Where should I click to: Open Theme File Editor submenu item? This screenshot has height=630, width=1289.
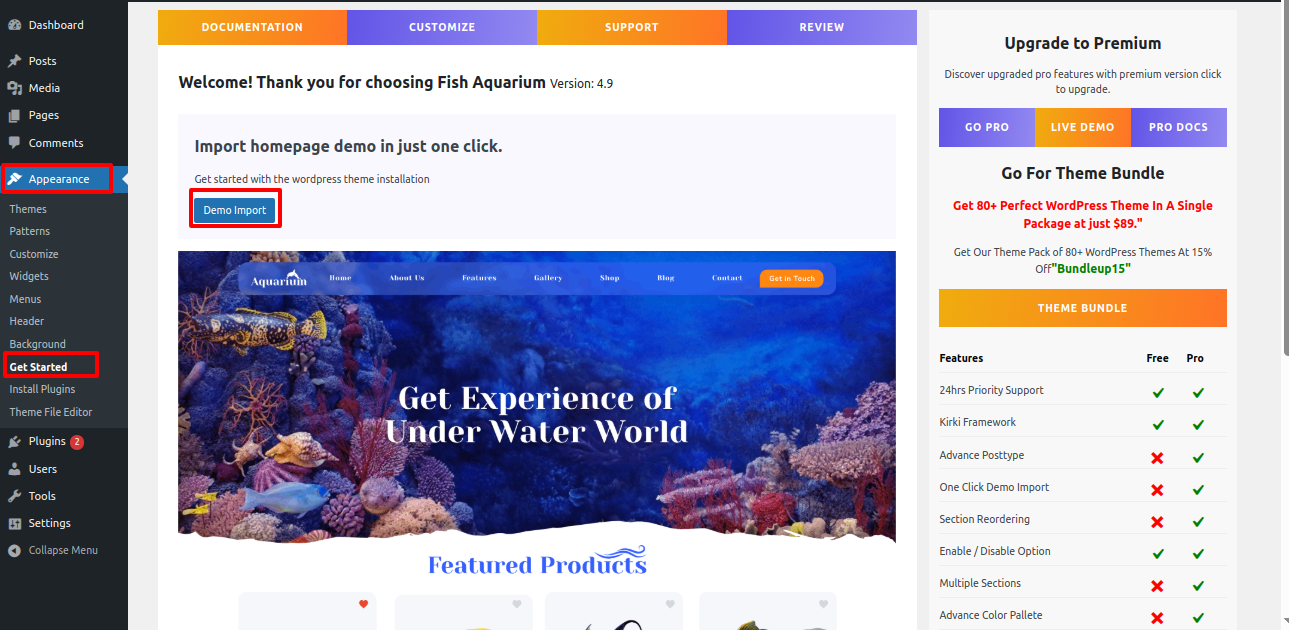(x=51, y=412)
